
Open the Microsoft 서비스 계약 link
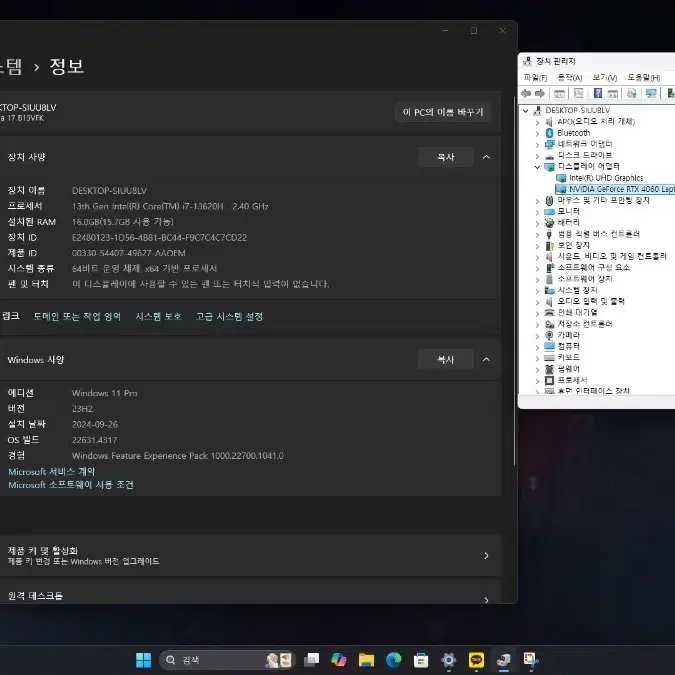click(51, 471)
